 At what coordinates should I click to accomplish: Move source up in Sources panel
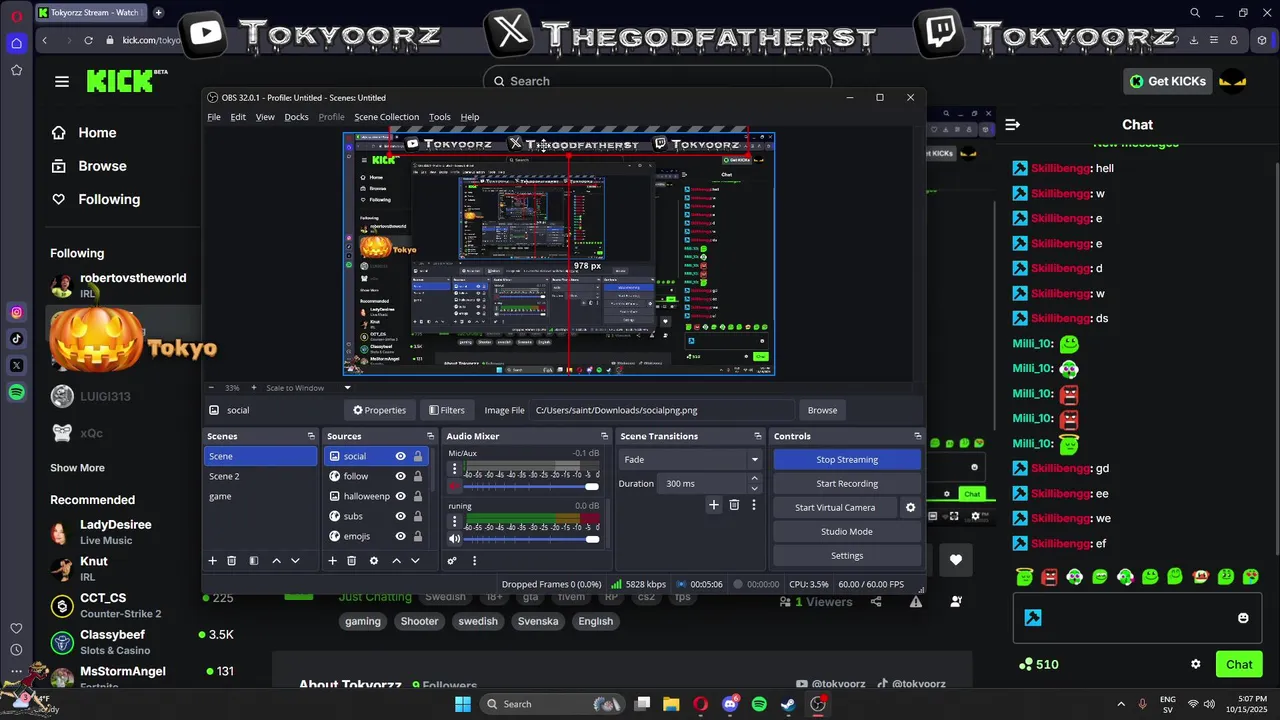(x=397, y=561)
